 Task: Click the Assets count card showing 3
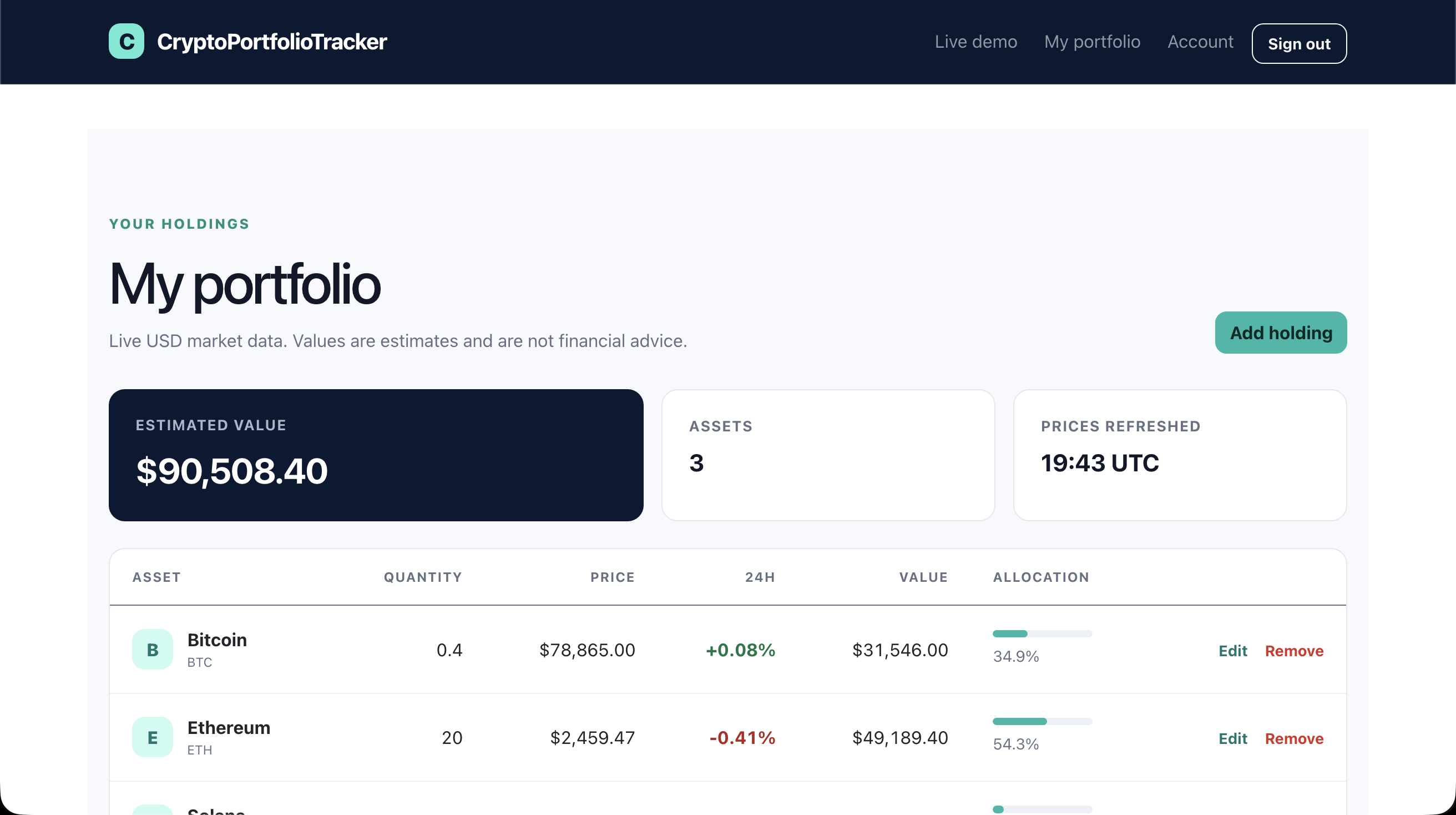[828, 455]
